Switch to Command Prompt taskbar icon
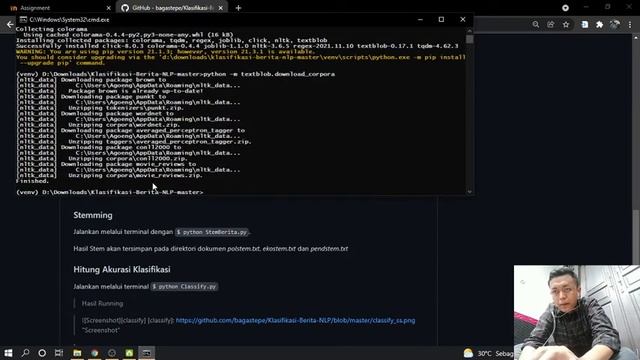The width and height of the screenshot is (640, 360). coord(147,353)
